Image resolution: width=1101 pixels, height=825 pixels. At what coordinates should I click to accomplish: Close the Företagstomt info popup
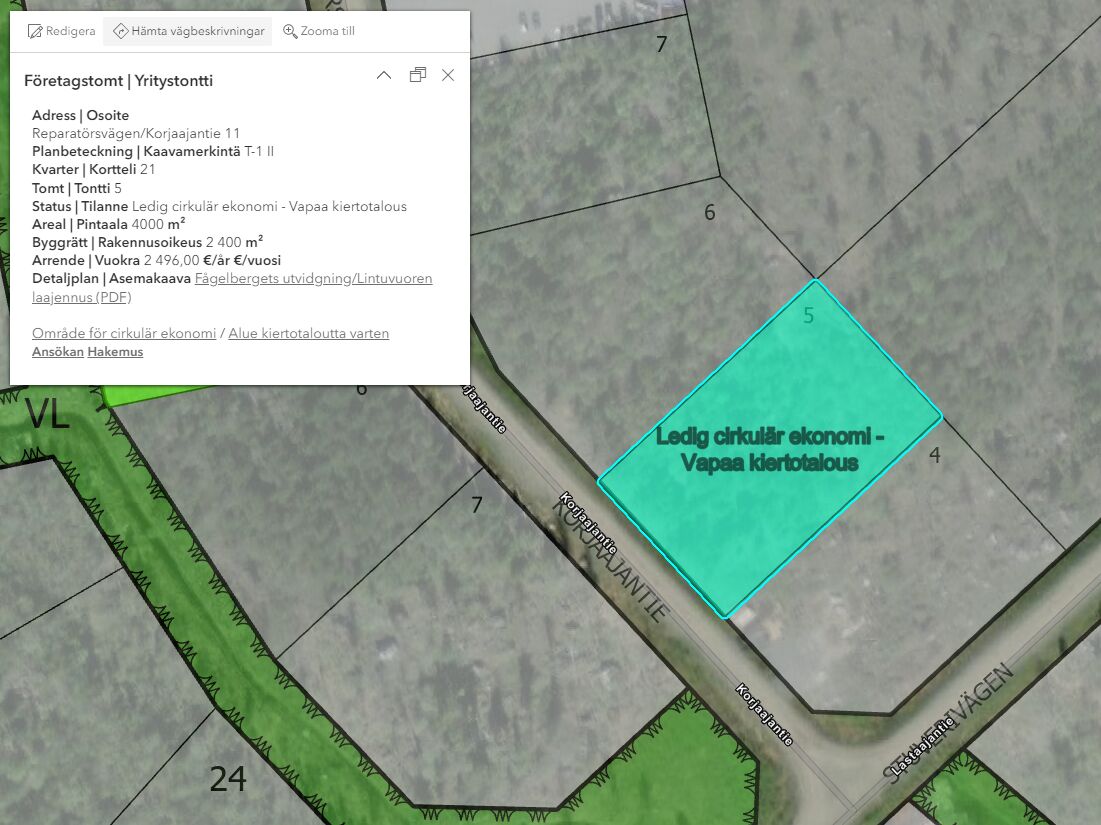[448, 75]
